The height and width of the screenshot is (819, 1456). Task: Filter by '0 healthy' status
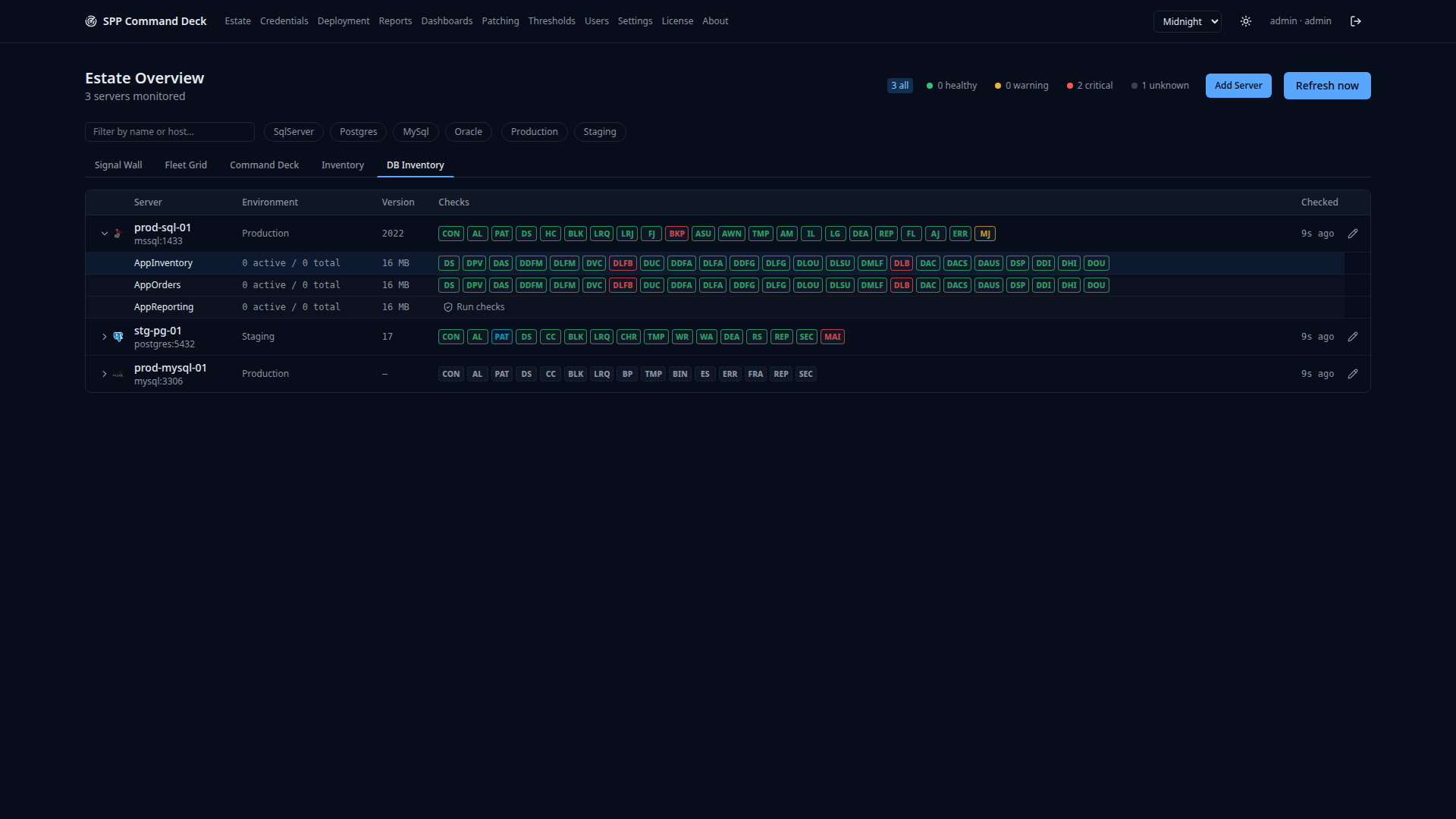(952, 86)
